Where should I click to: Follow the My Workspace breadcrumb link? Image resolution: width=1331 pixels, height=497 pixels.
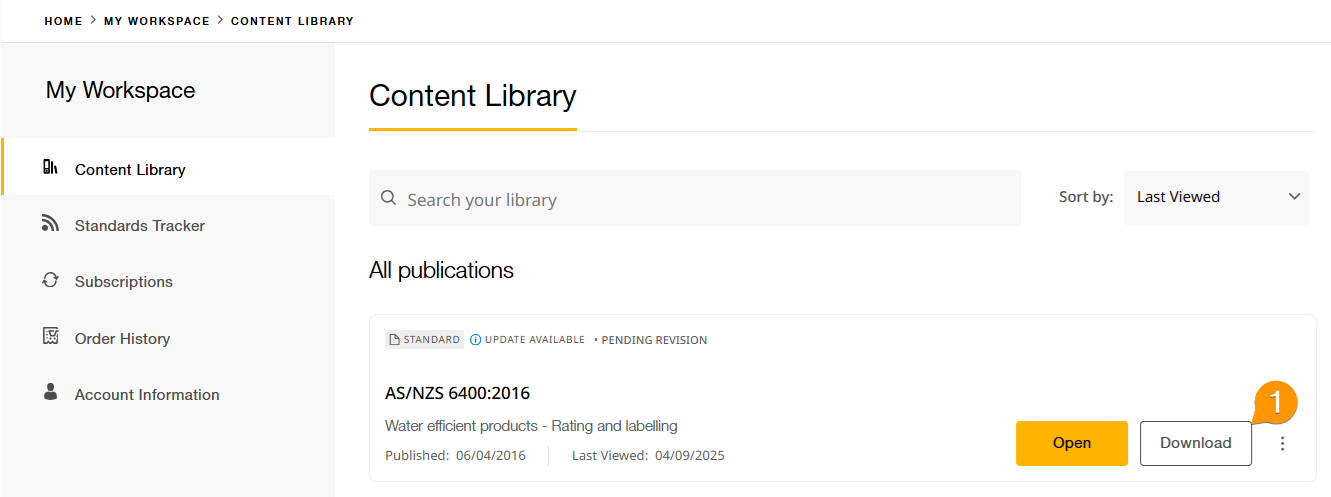[157, 21]
